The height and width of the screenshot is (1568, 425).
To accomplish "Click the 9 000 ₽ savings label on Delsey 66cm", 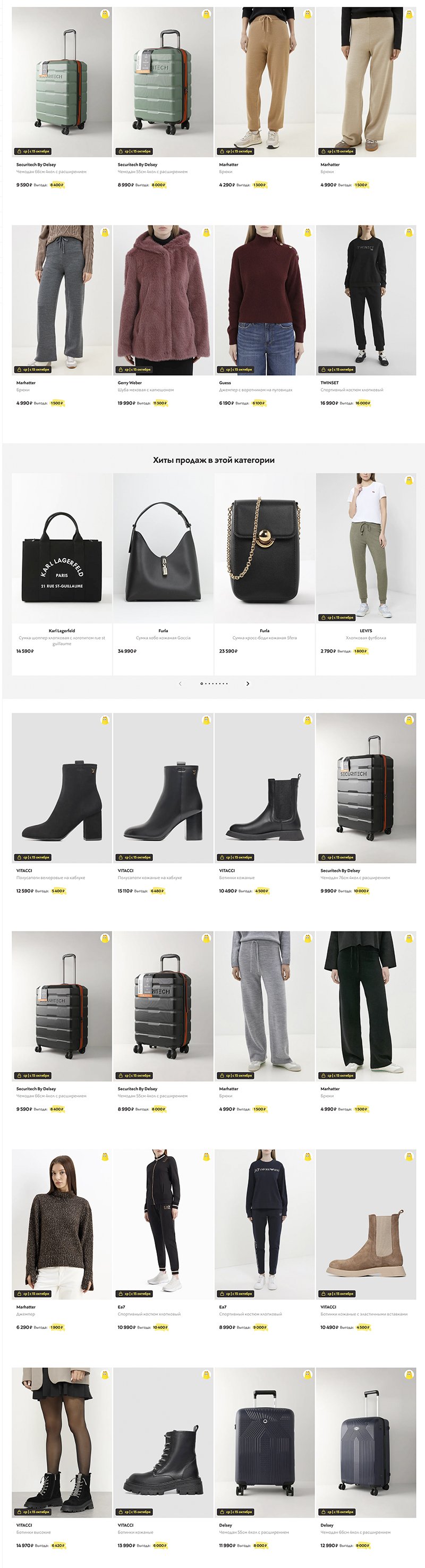I will (x=363, y=1546).
